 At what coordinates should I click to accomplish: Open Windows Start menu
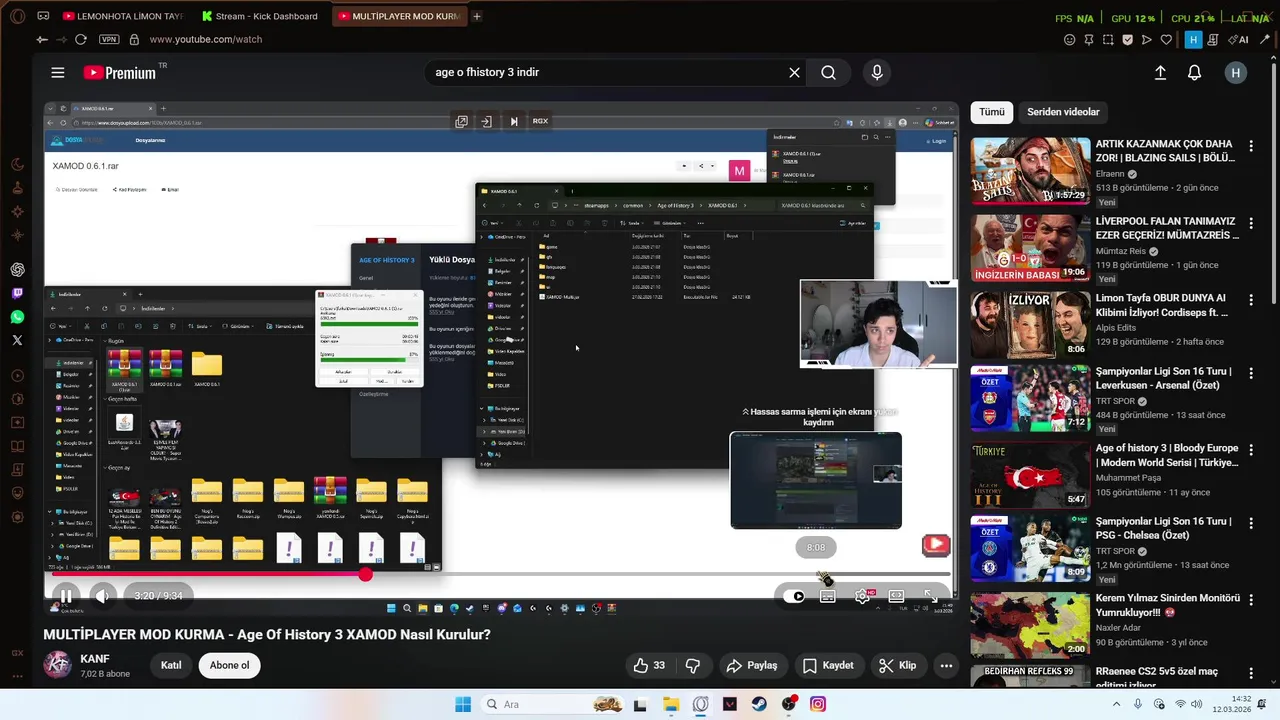[x=463, y=704]
